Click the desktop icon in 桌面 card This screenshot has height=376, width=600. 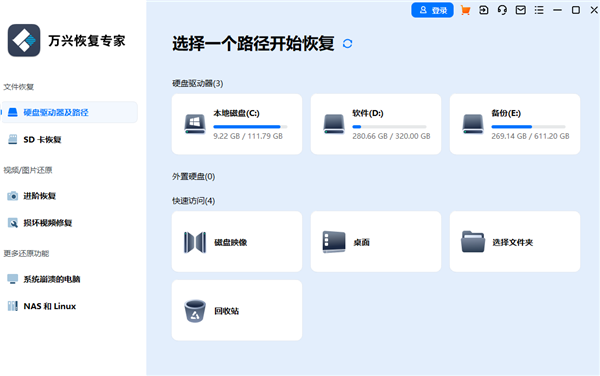click(x=334, y=242)
